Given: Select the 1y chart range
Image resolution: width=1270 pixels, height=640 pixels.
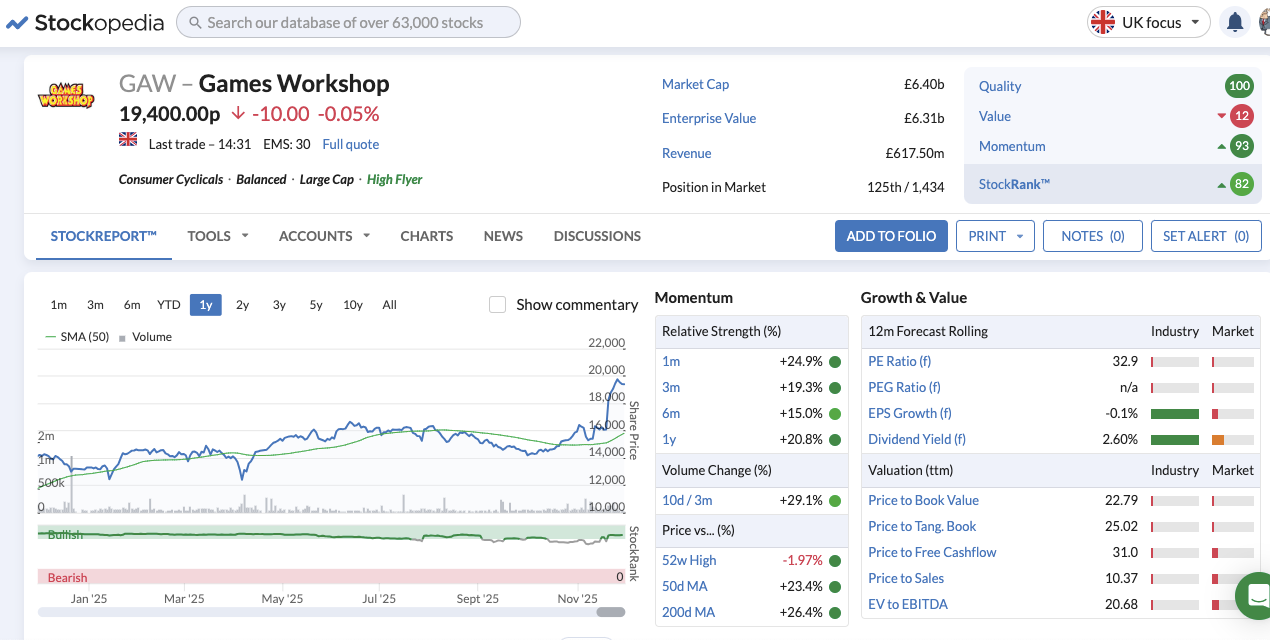Looking at the screenshot, I should tap(206, 305).
